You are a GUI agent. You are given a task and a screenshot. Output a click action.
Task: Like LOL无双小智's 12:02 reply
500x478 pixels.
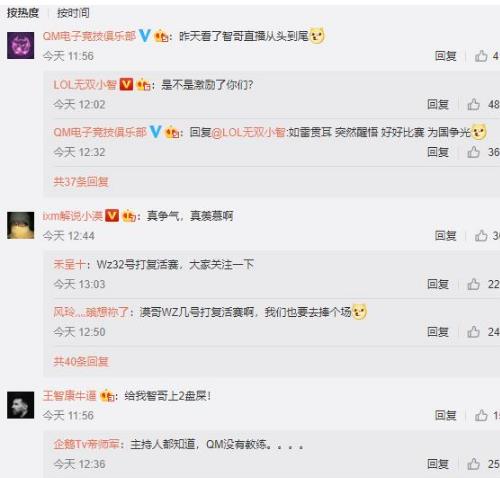tap(473, 104)
